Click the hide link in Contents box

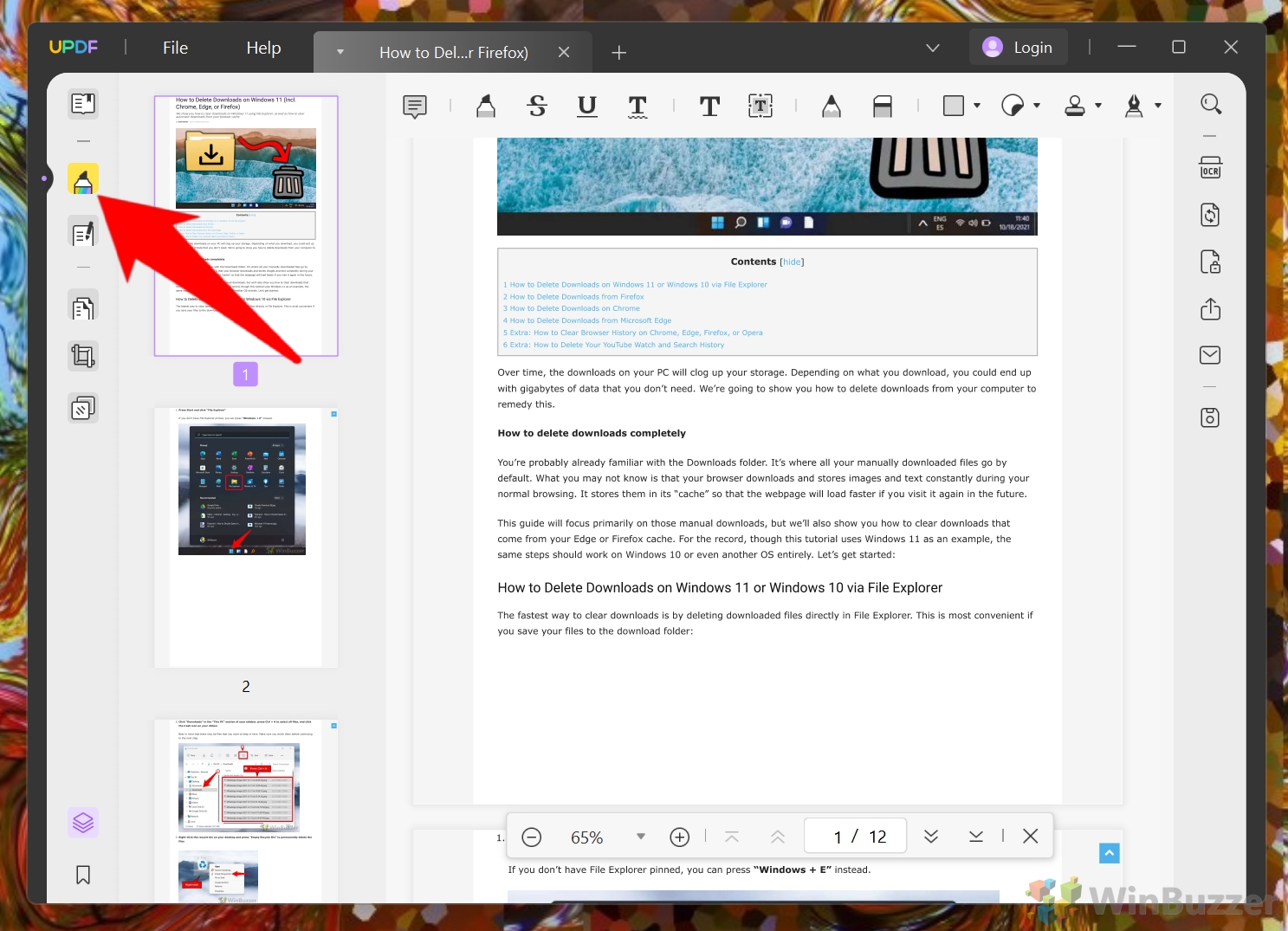click(792, 262)
